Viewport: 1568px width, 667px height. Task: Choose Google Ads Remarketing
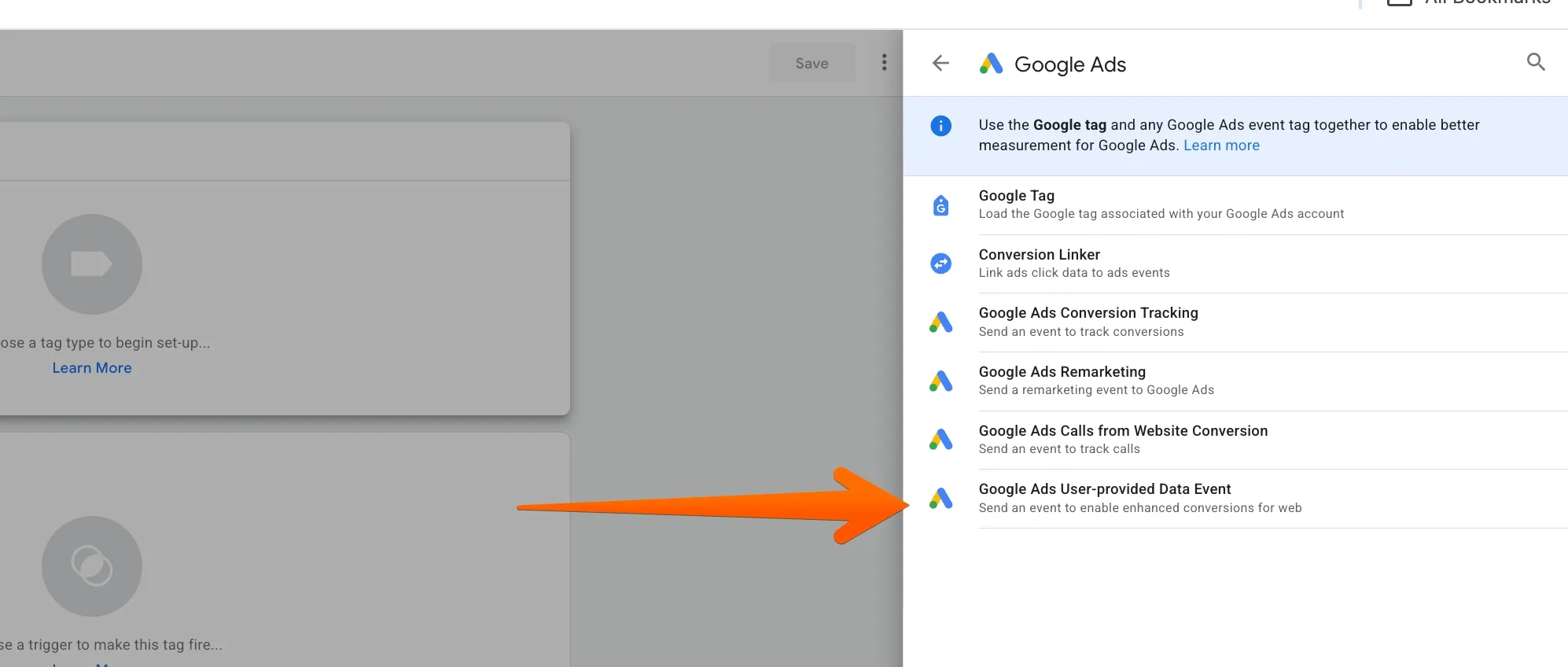click(1235, 381)
